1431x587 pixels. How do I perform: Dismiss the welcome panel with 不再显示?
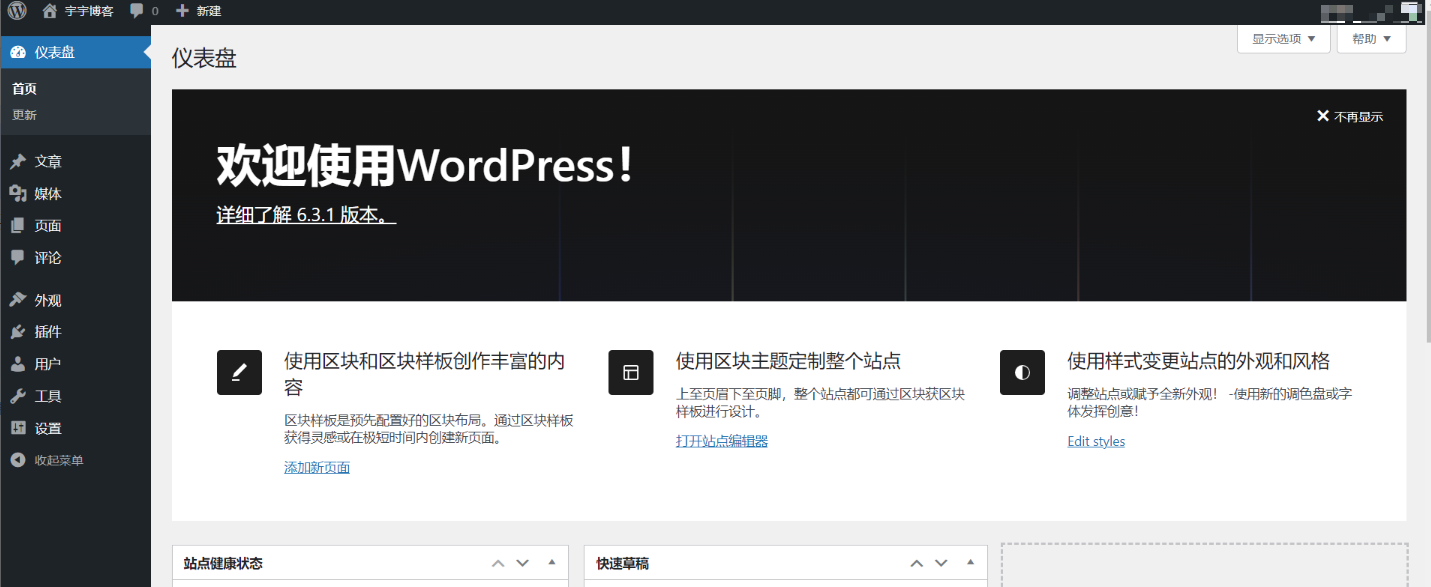(x=1350, y=116)
